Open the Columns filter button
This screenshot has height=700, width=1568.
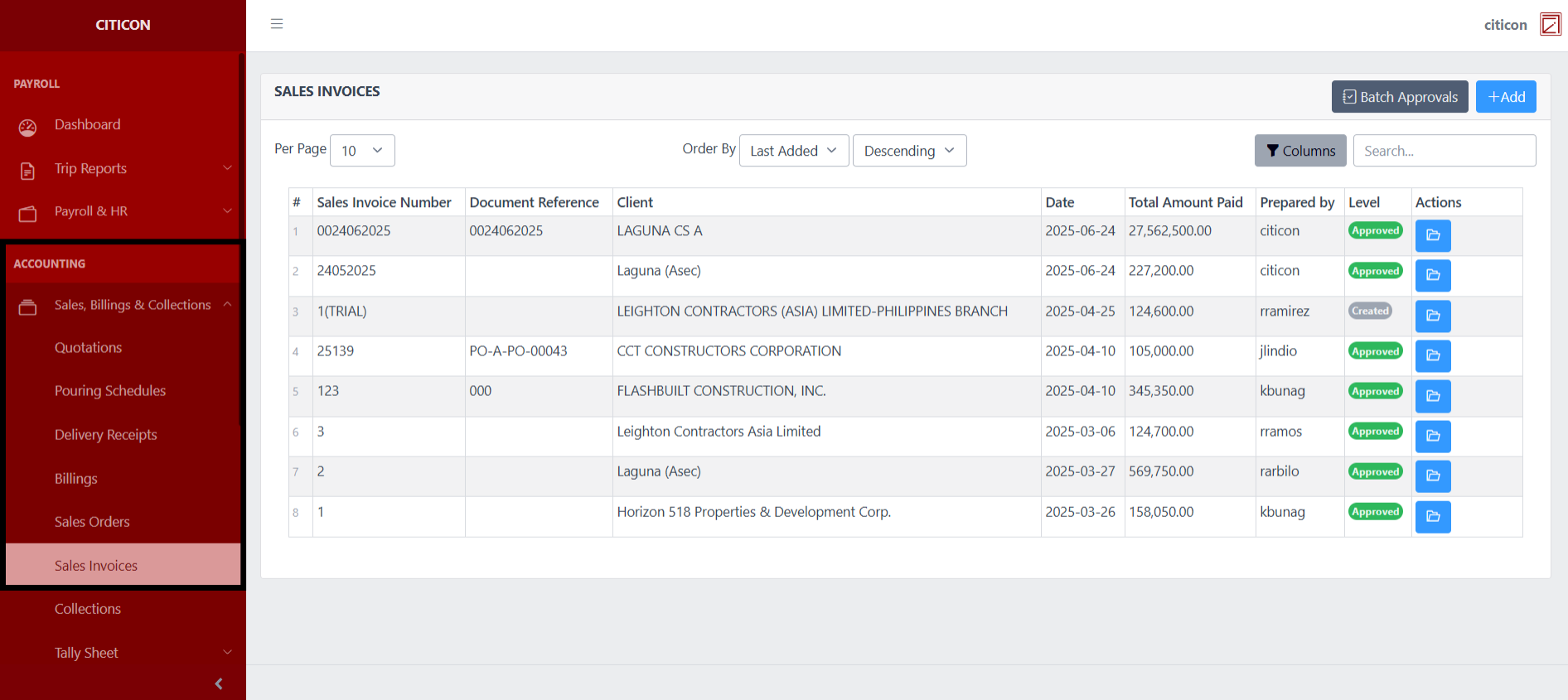pyautogui.click(x=1300, y=151)
